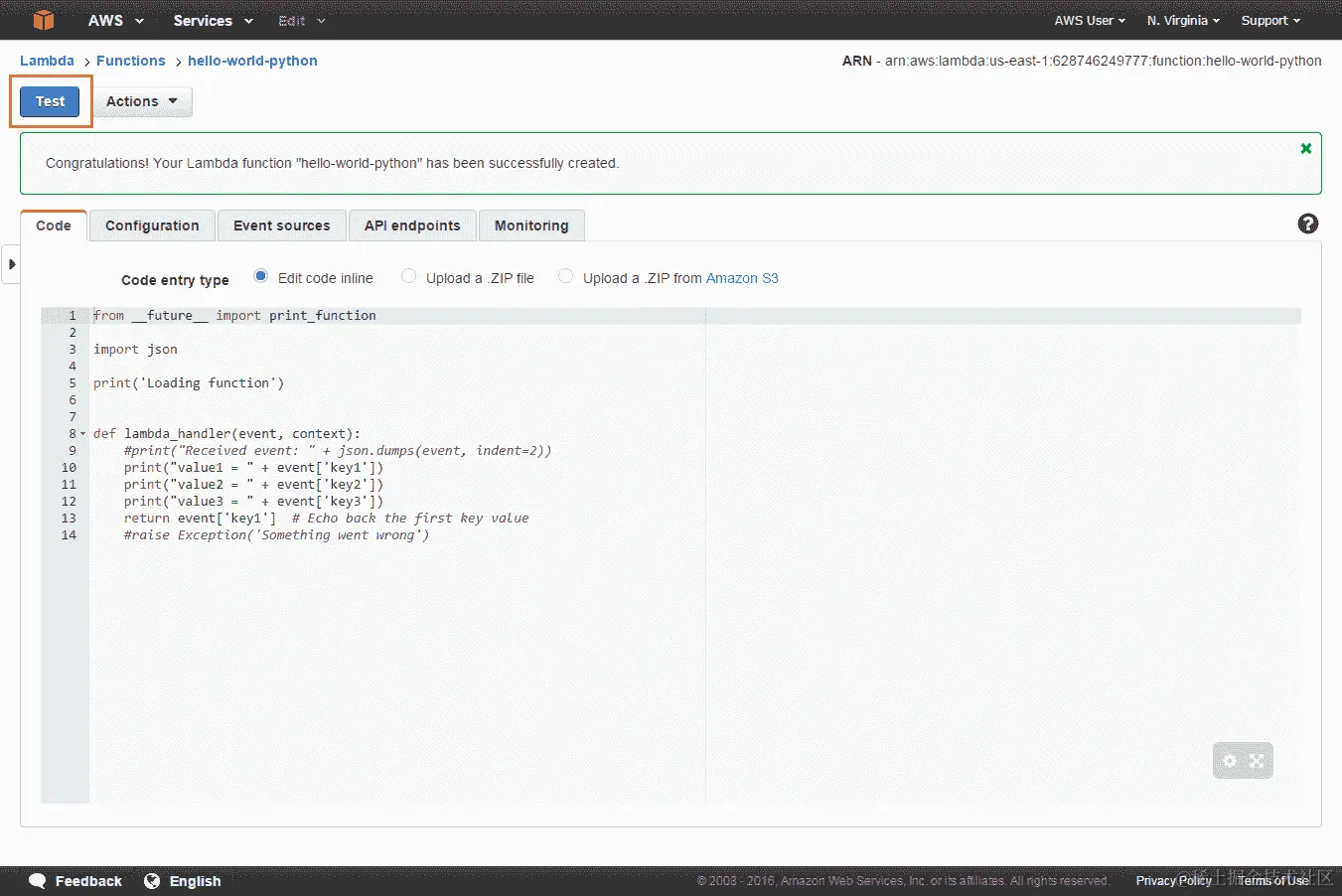Go to Lambda breadcrumb link
Screen dimensions: 1342x896
point(47,61)
